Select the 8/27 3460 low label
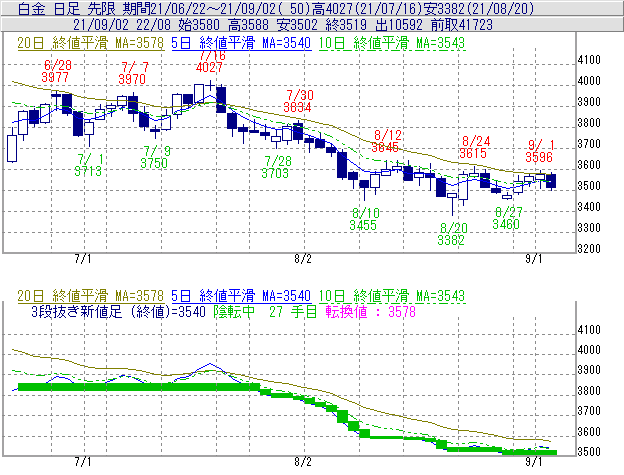This screenshot has height=475, width=624. click(x=507, y=218)
